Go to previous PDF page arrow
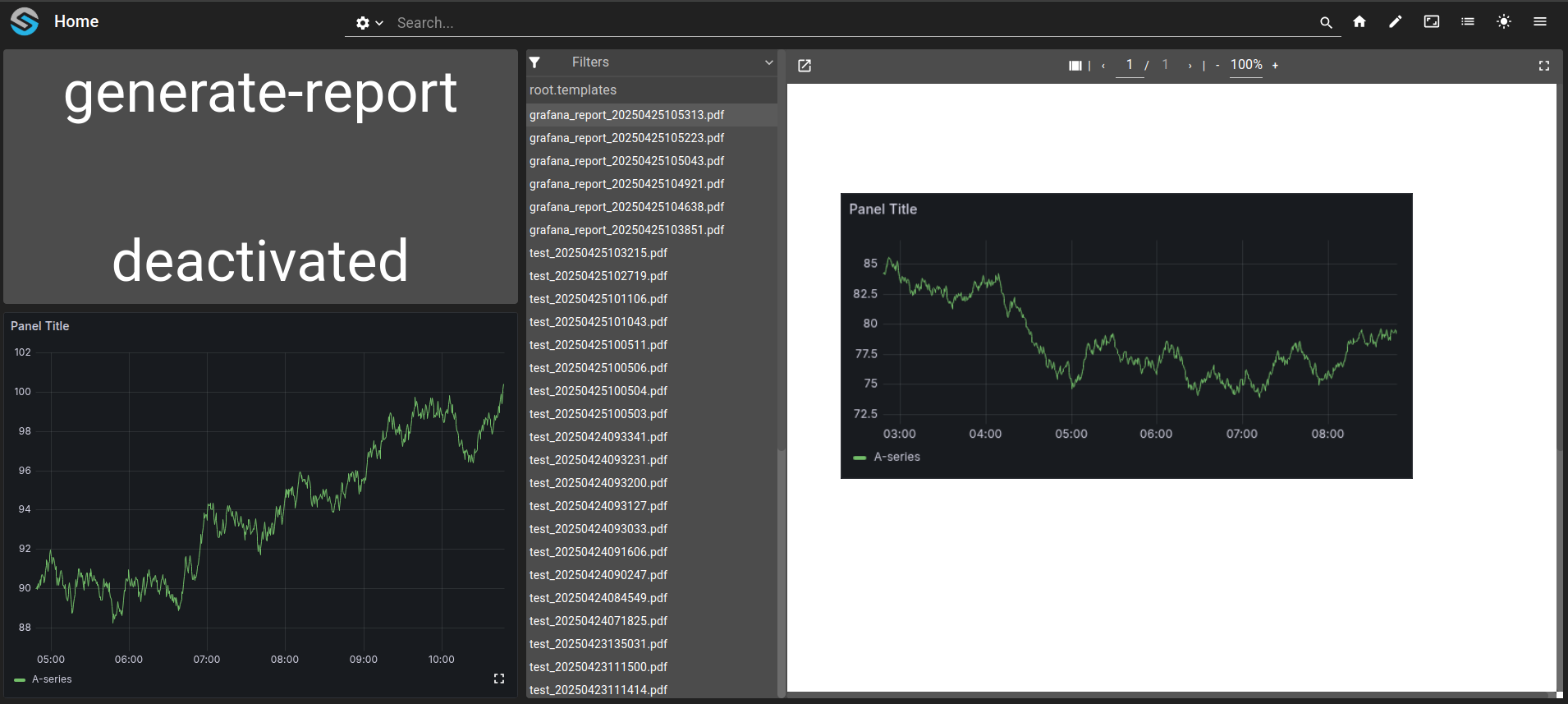The image size is (1568, 704). [1103, 66]
